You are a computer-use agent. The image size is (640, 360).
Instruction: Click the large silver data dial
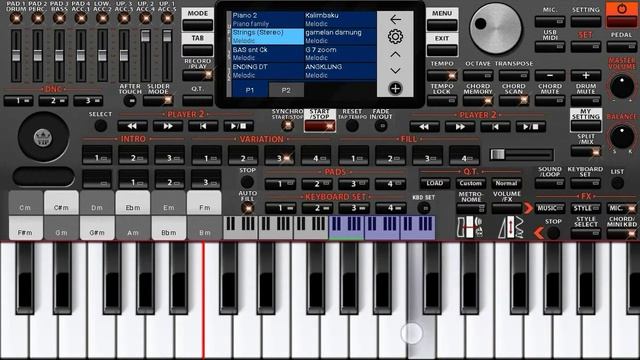coord(496,28)
